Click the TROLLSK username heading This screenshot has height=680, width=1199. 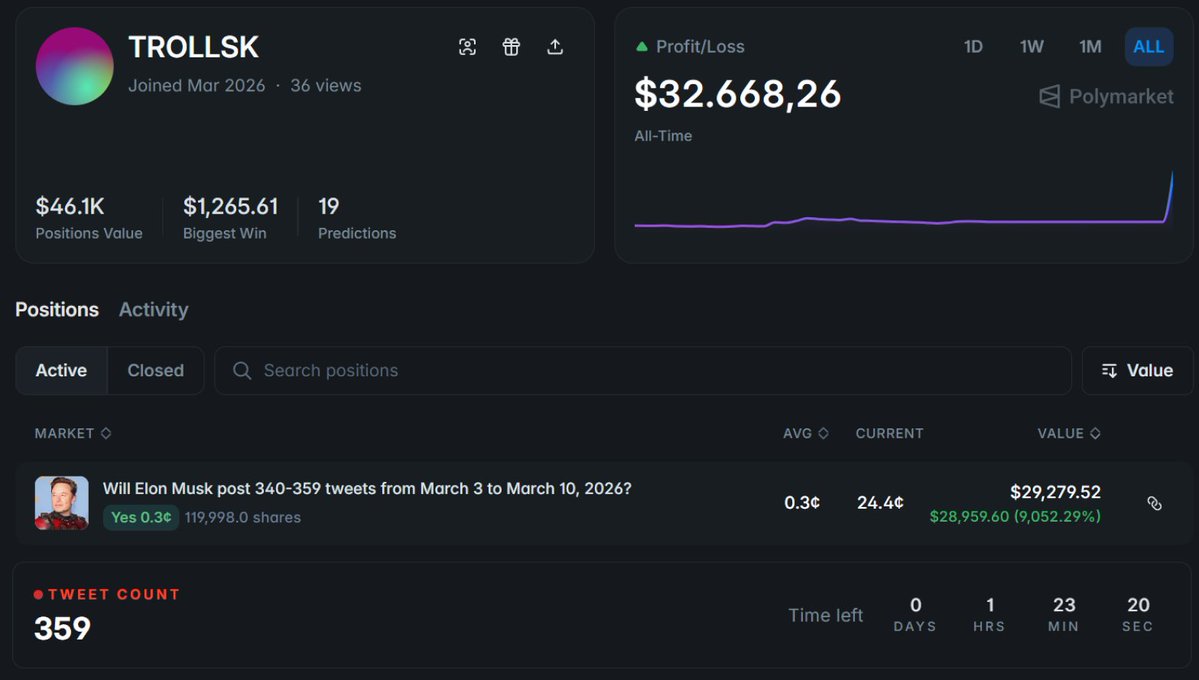coord(193,47)
